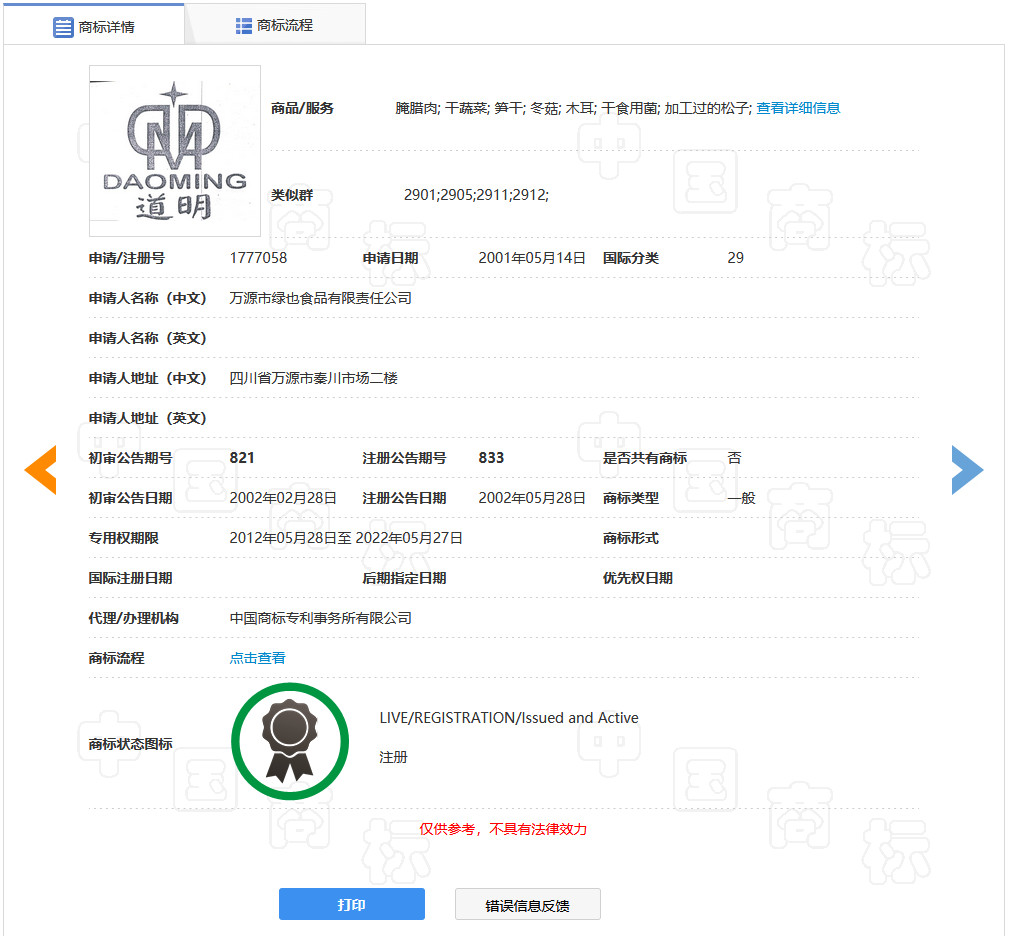Click the list icon on 商标流程 tab

point(245,23)
